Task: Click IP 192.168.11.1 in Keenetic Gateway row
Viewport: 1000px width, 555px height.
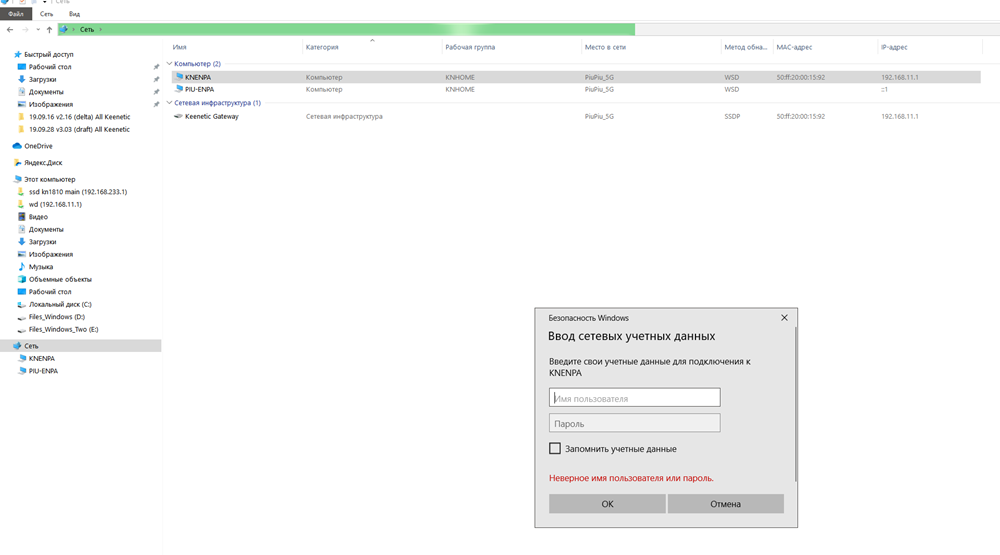Action: tap(900, 116)
